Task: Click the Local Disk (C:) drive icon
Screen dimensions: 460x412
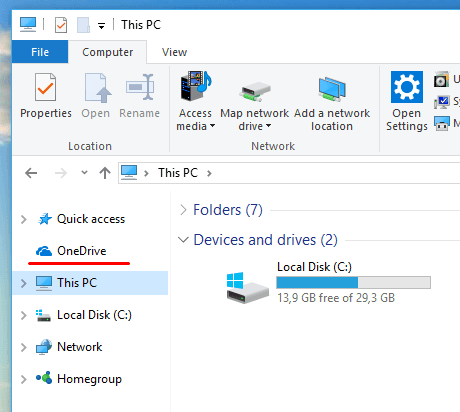Action: click(x=248, y=287)
